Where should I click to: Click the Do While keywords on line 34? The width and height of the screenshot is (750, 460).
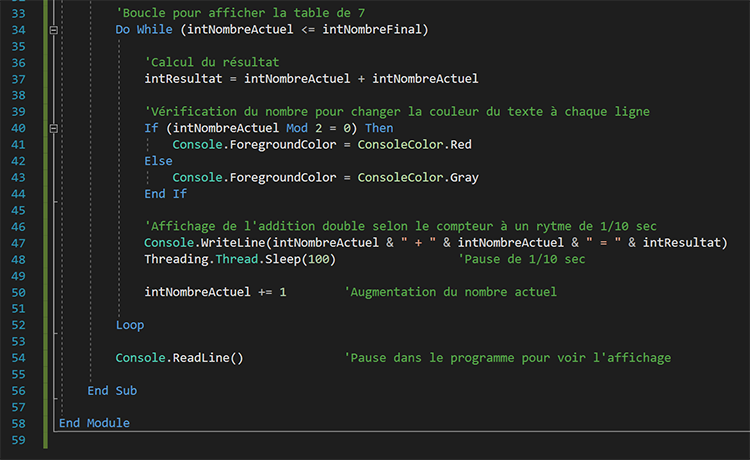coord(144,30)
